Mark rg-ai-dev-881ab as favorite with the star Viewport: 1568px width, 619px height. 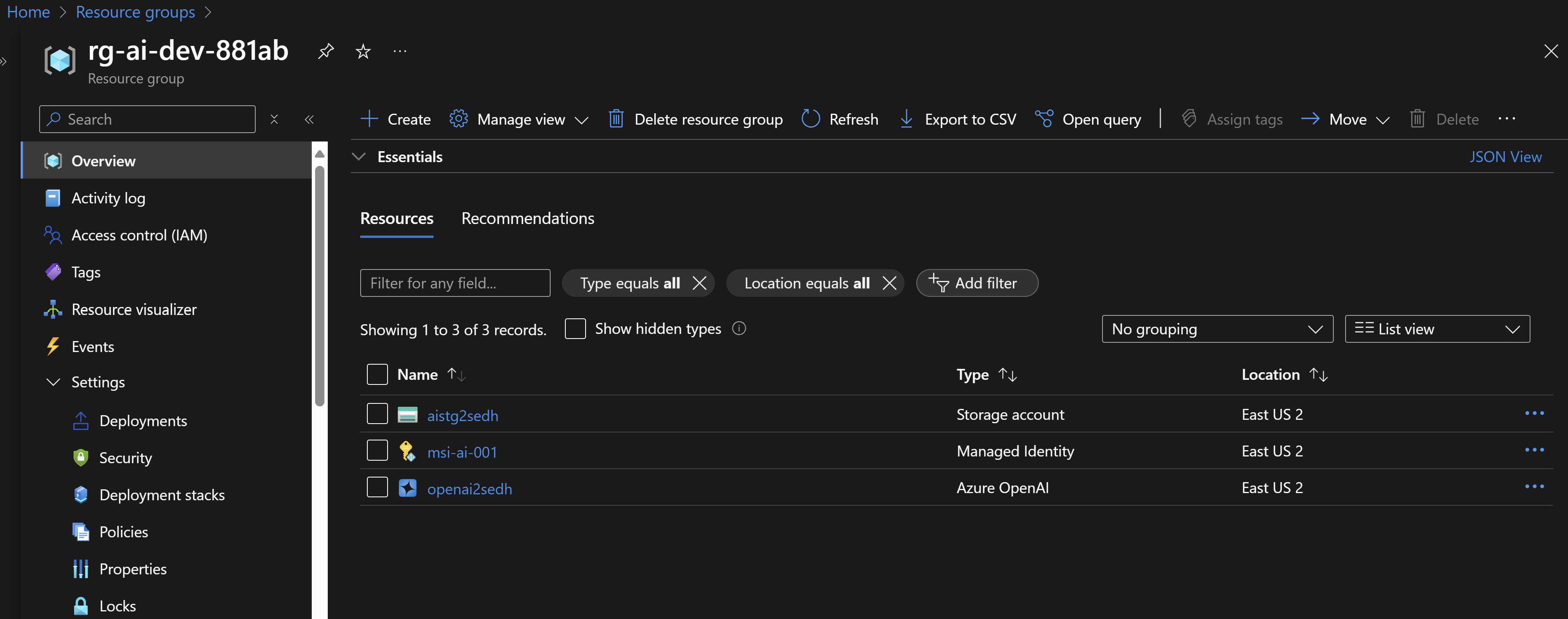tap(363, 51)
